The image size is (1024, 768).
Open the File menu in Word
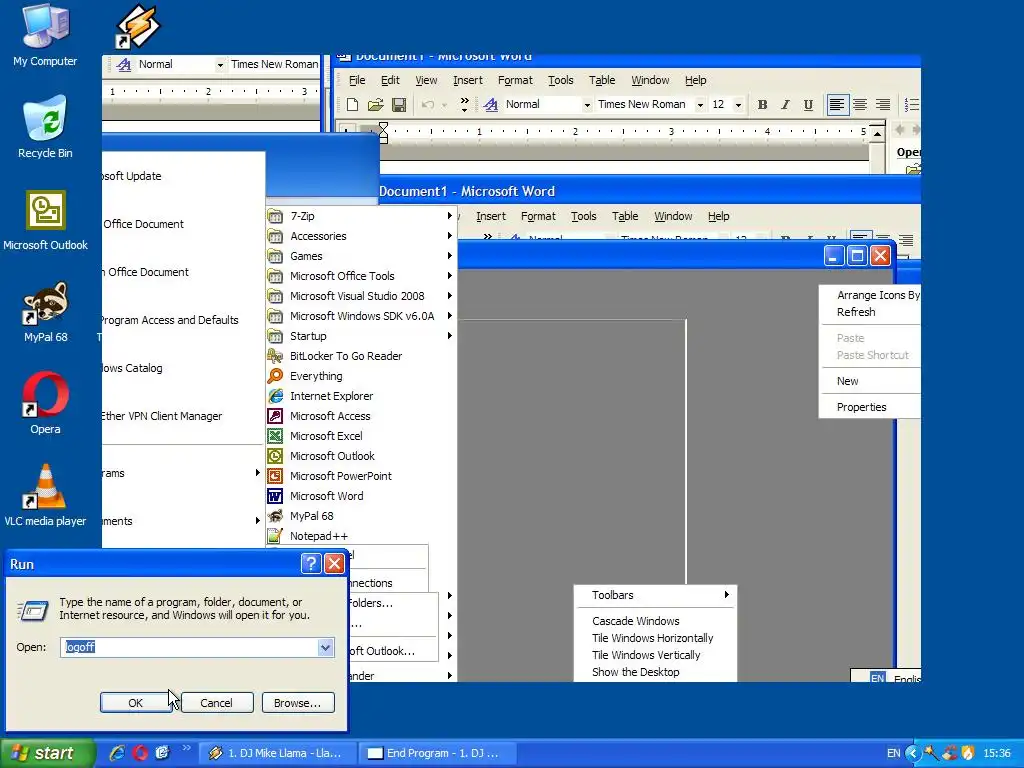click(x=357, y=80)
